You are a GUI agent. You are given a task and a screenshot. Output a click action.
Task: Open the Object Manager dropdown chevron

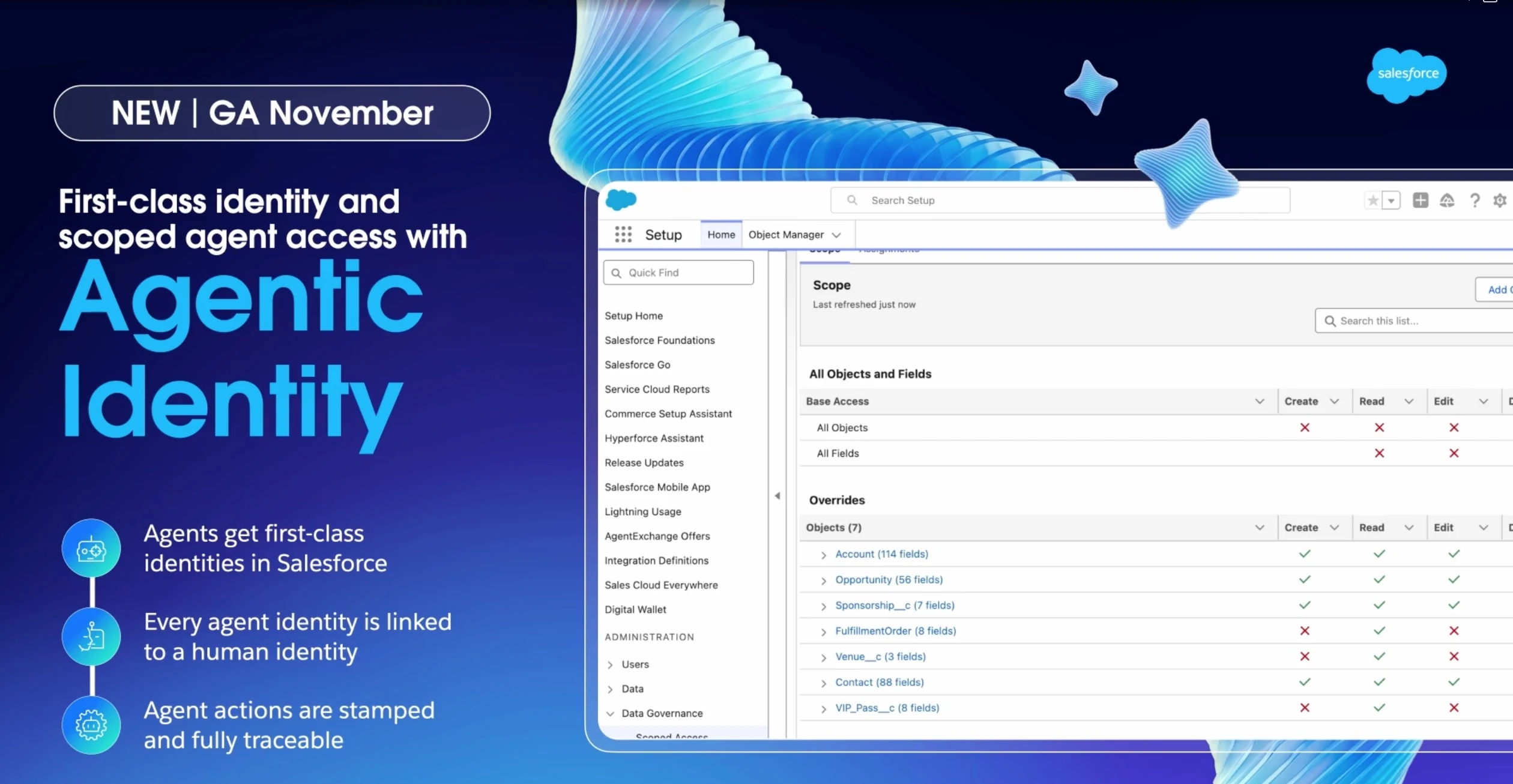click(x=836, y=235)
